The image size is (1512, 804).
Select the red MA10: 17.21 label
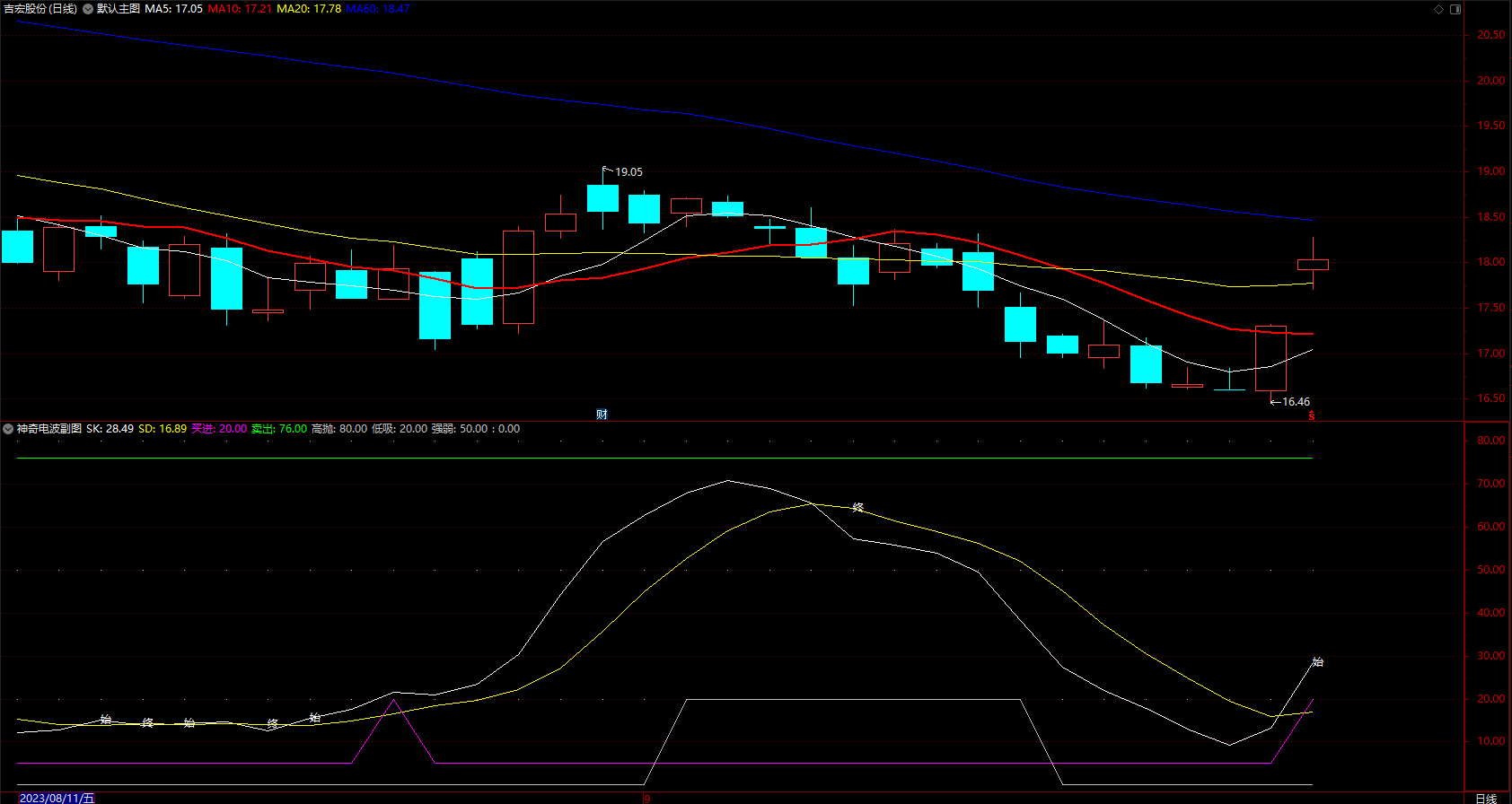point(240,9)
